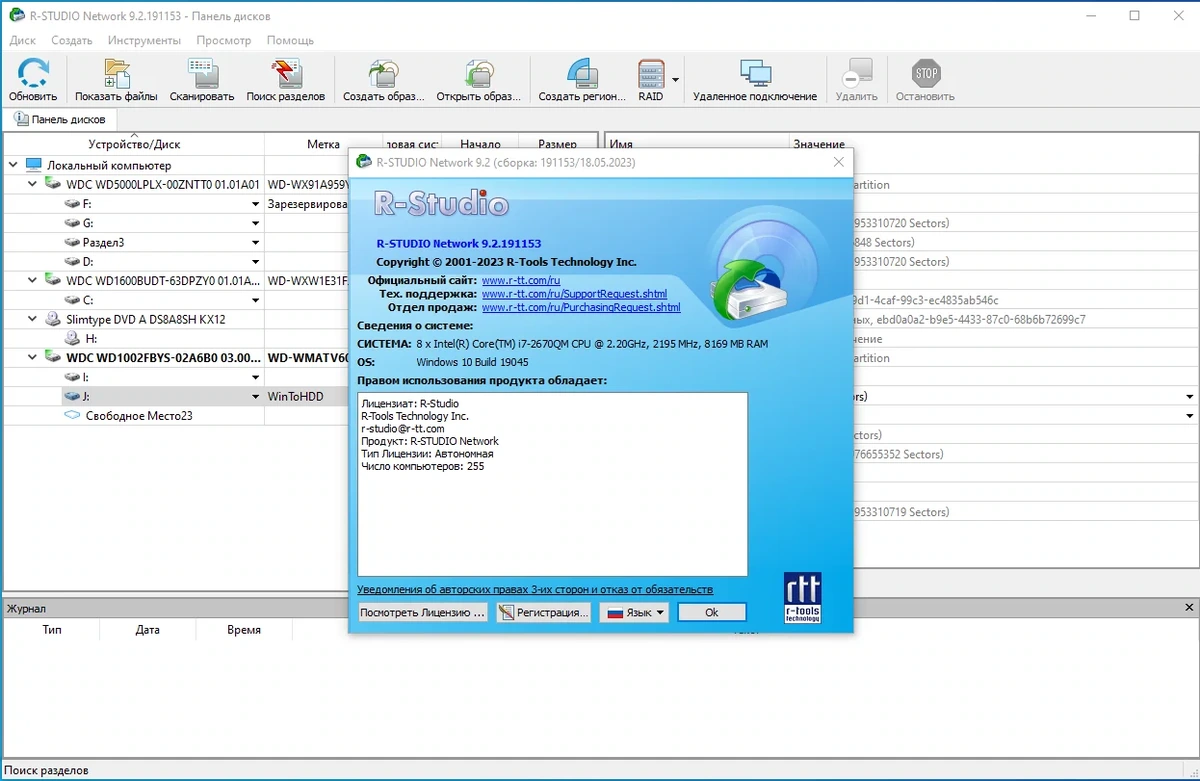Open the SupportRequest.shtml support link
The height and width of the screenshot is (781, 1200).
pyautogui.click(x=574, y=294)
